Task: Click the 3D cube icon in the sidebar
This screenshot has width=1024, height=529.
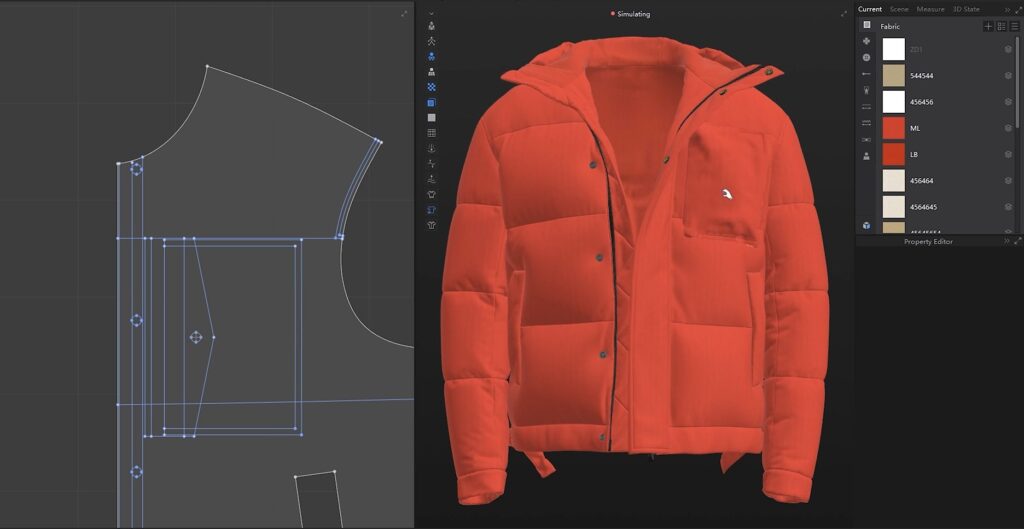Action: point(866,225)
